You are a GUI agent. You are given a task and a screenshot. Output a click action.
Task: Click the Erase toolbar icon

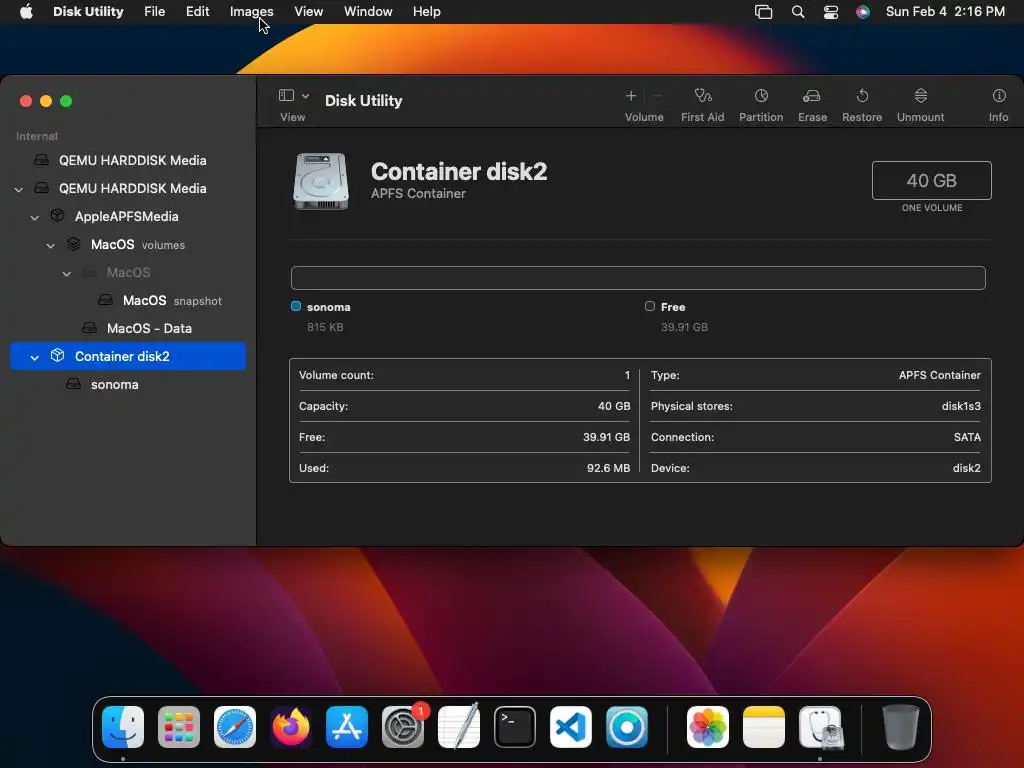pos(812,96)
